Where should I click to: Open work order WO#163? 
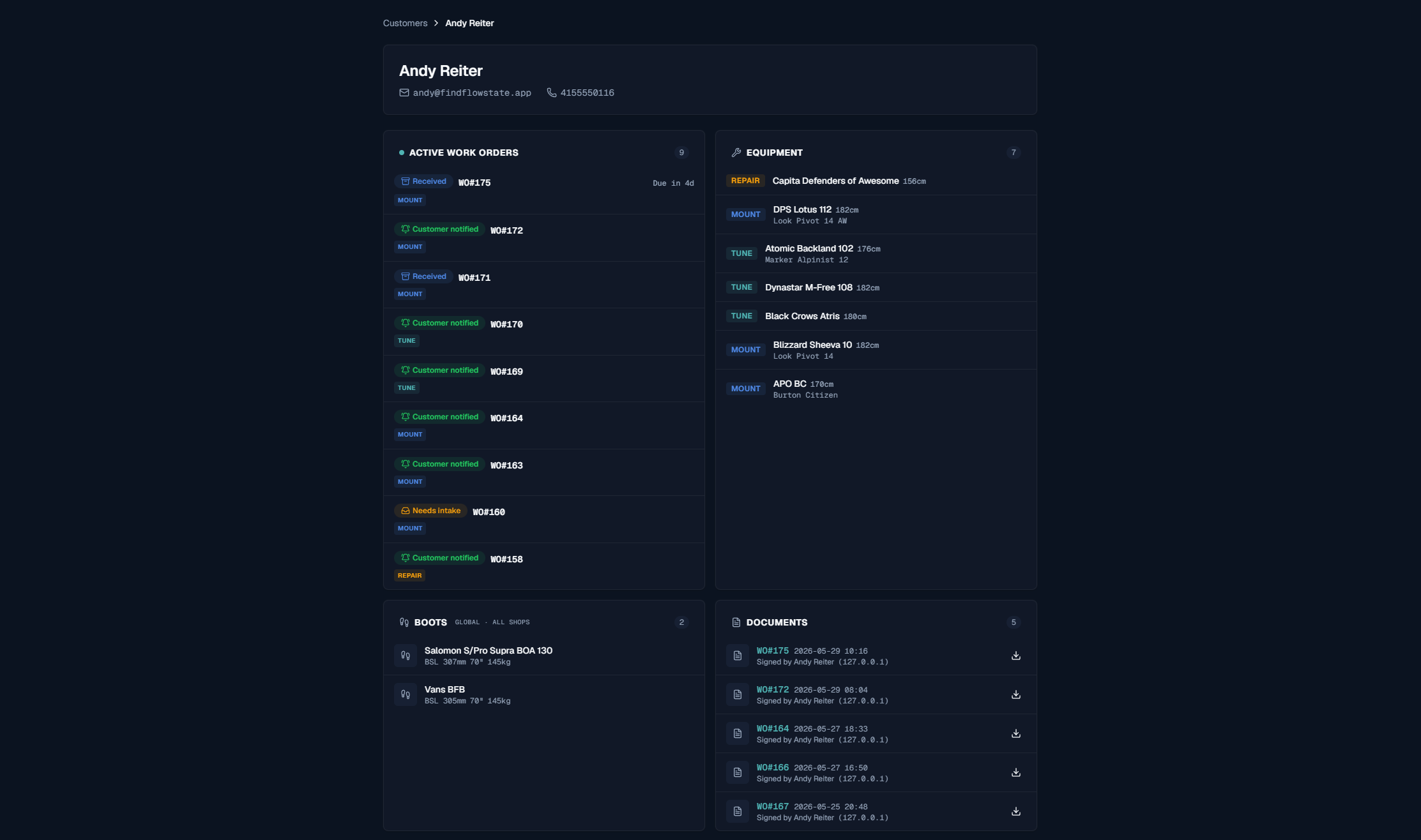click(x=543, y=473)
